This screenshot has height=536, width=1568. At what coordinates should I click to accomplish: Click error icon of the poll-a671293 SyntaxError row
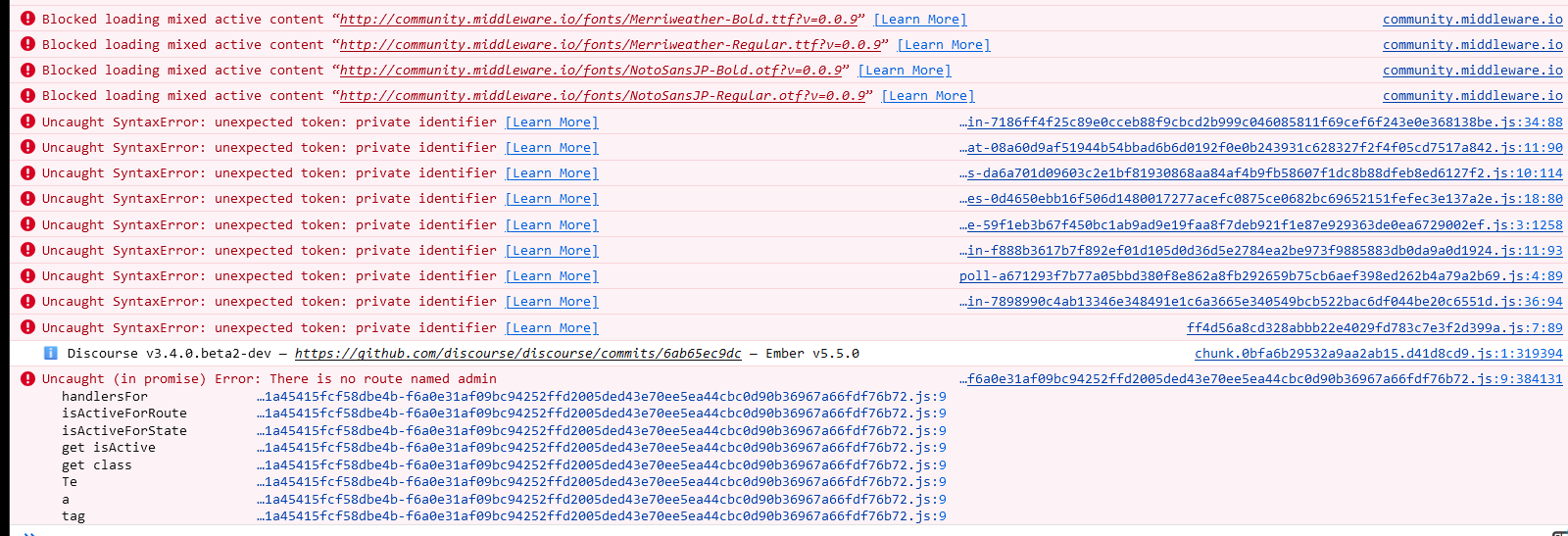point(27,275)
